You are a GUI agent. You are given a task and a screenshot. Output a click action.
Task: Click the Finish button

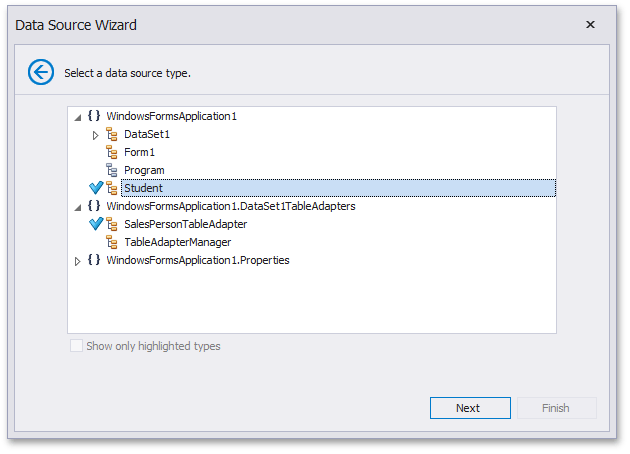(x=556, y=408)
